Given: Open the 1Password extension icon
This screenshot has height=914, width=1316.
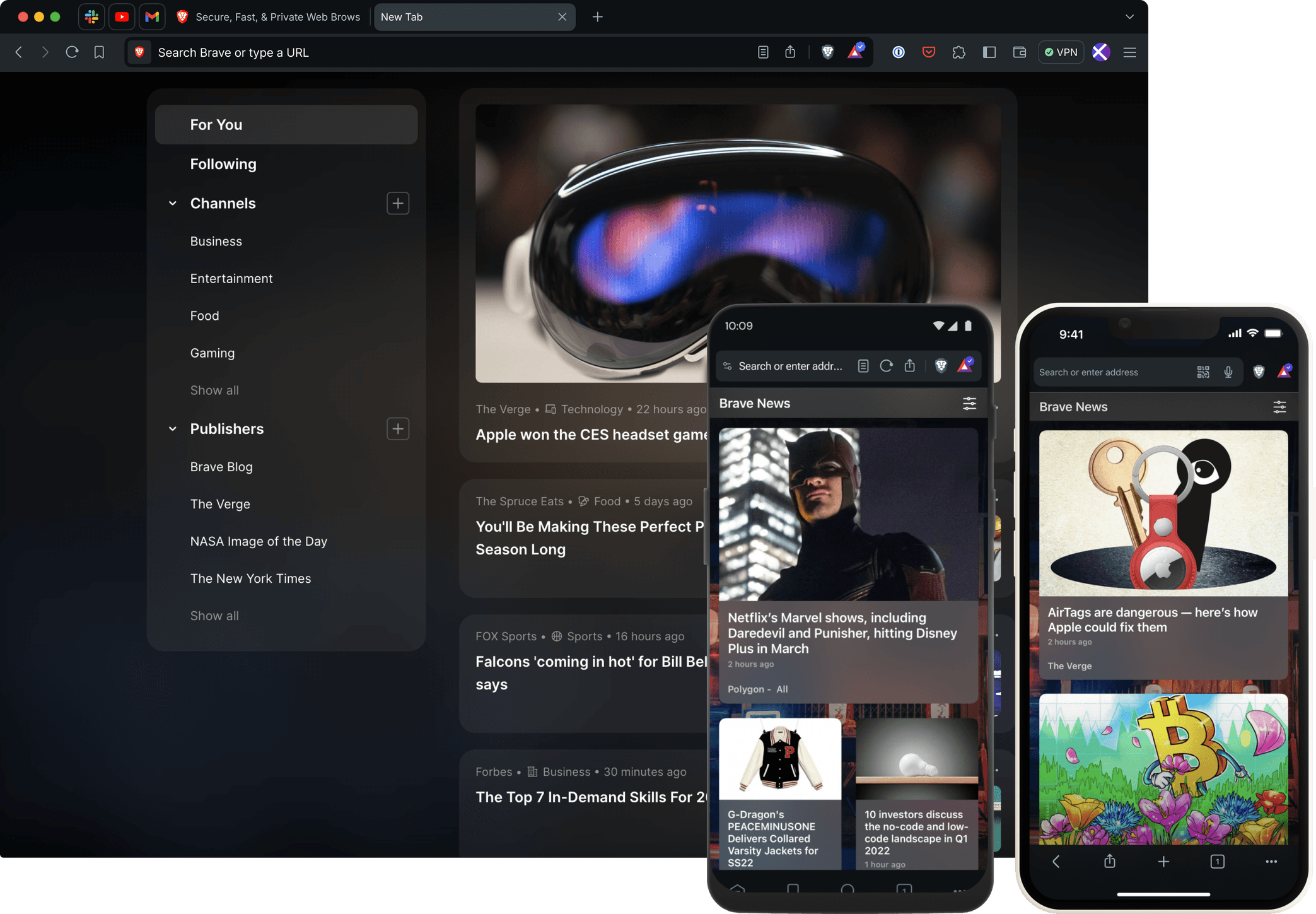Looking at the screenshot, I should 899,52.
